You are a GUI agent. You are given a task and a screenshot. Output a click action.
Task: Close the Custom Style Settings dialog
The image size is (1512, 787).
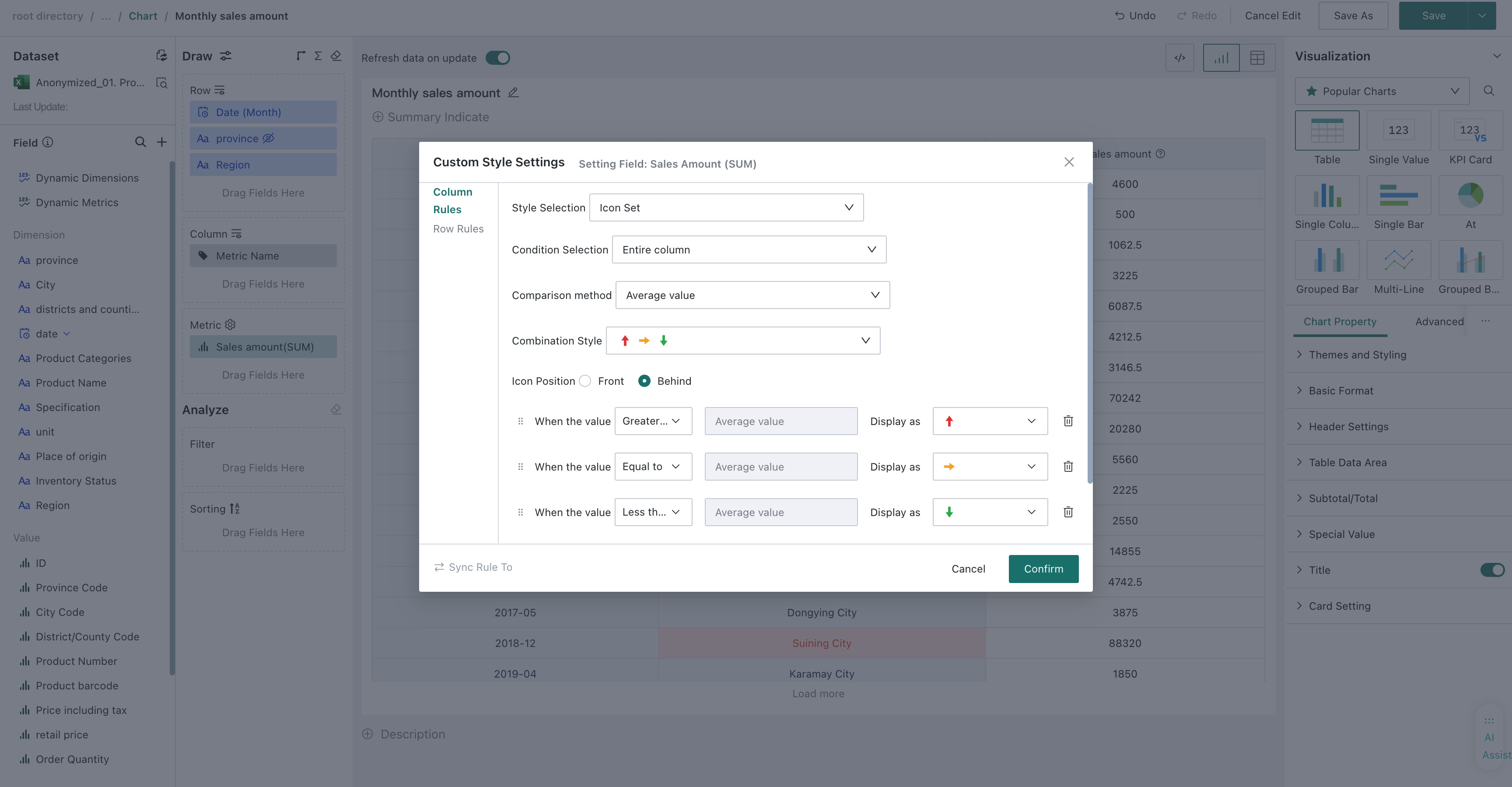tap(1069, 162)
